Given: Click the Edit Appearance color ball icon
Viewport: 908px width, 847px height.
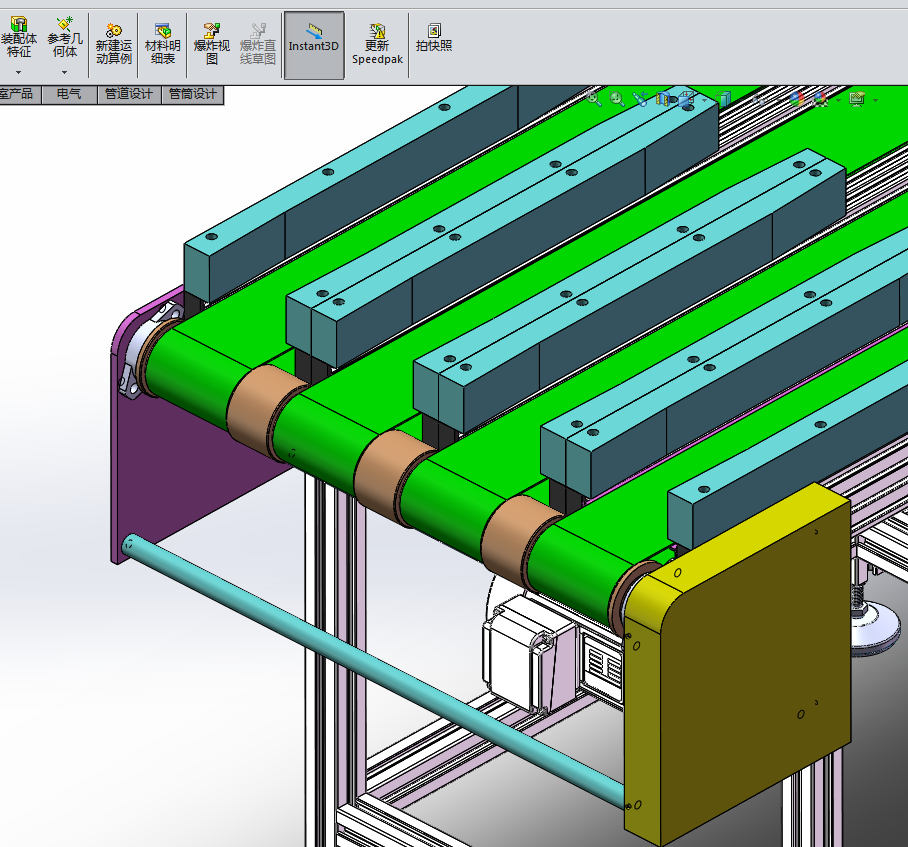Looking at the screenshot, I should coord(797,99).
